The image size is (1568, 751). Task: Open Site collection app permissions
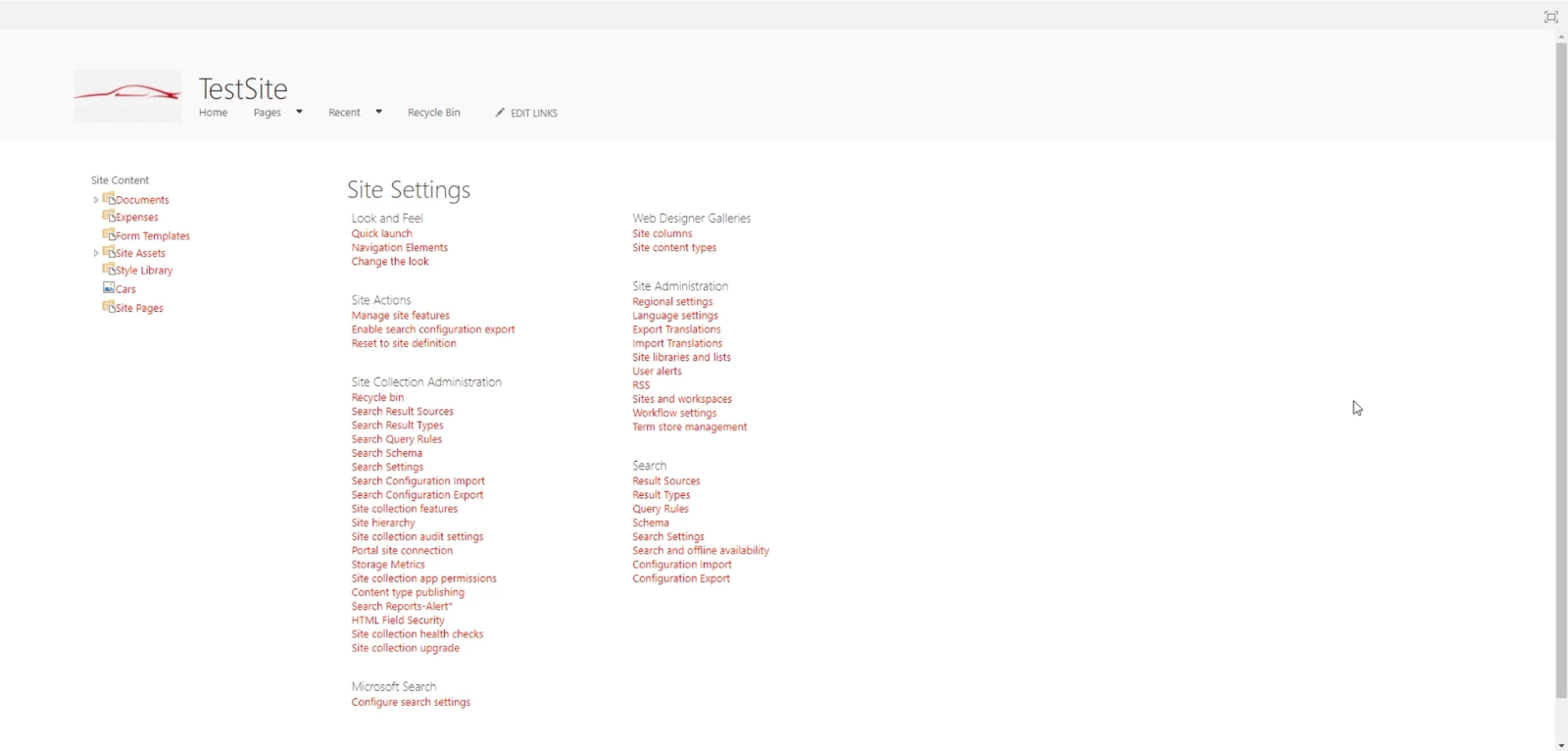click(423, 578)
